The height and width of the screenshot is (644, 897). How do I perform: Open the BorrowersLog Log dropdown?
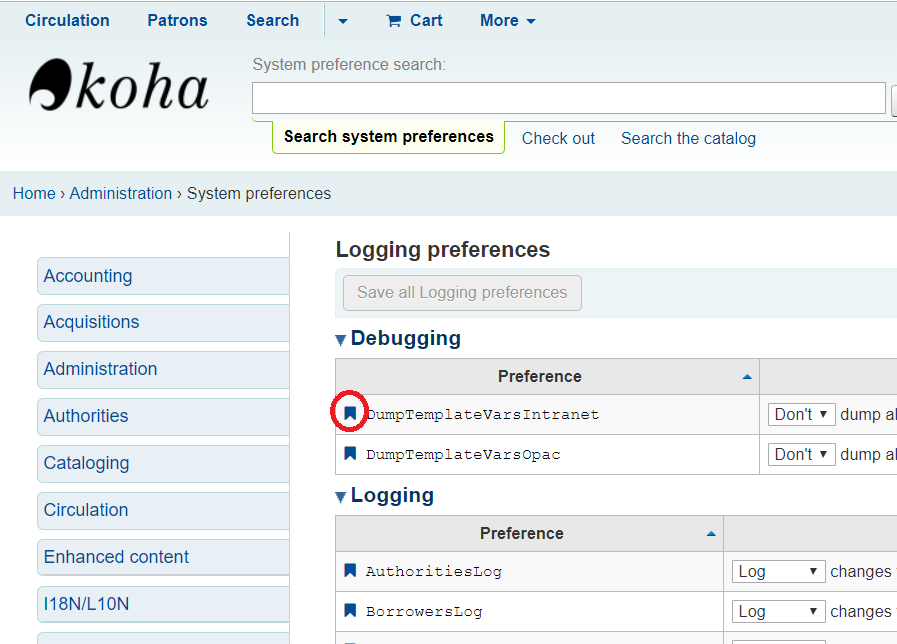778,612
